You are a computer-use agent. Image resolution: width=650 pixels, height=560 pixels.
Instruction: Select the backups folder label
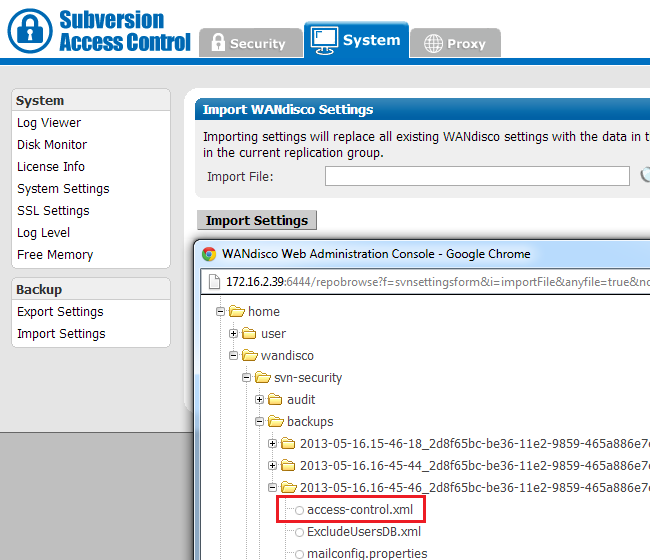tap(310, 421)
